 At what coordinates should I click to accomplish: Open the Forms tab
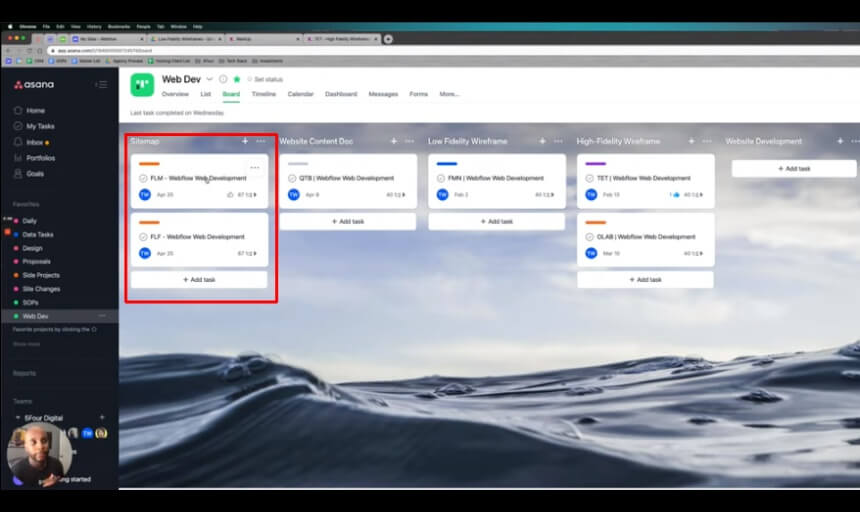pos(418,94)
